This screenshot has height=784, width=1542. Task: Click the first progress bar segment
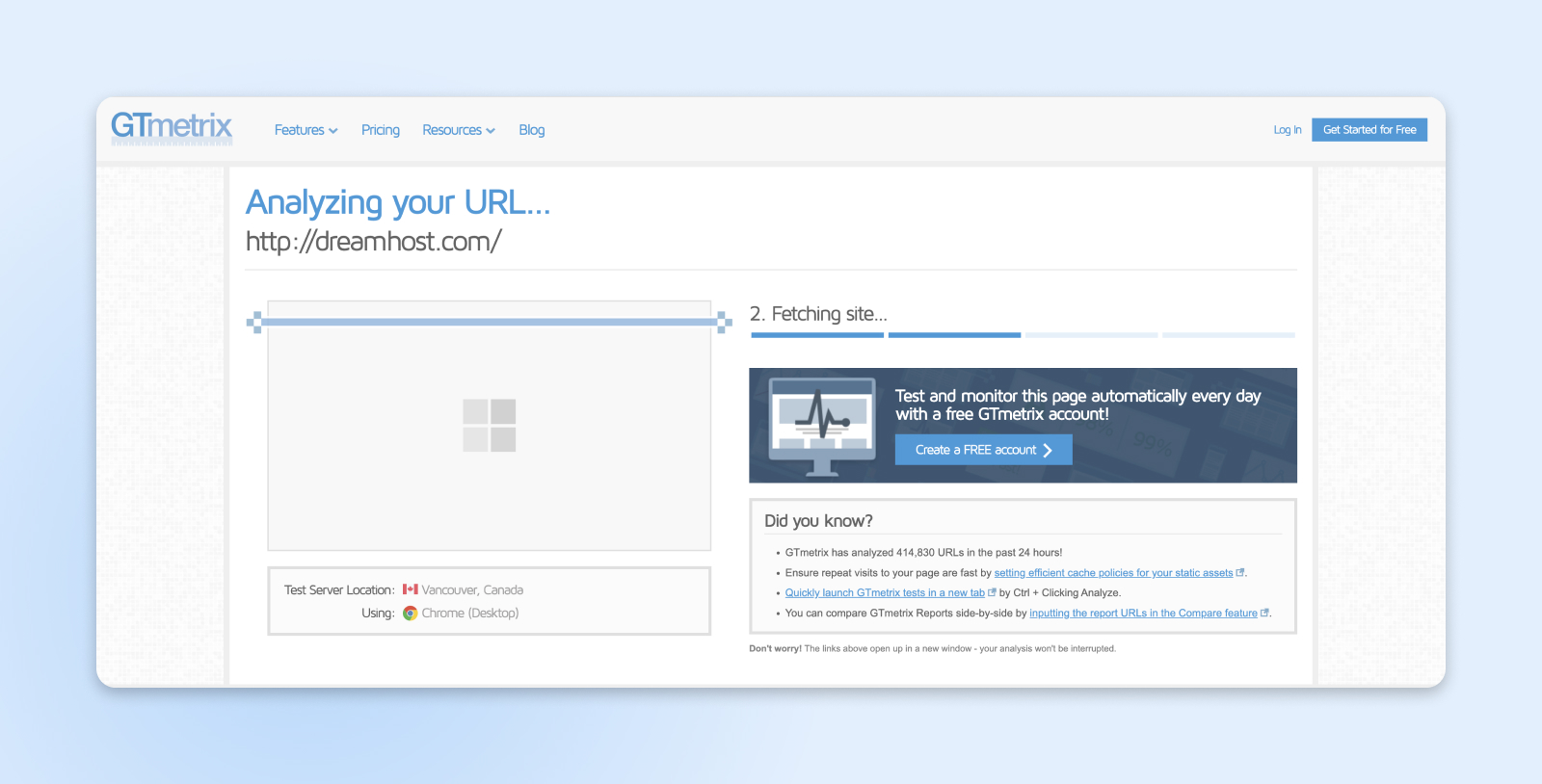817,335
